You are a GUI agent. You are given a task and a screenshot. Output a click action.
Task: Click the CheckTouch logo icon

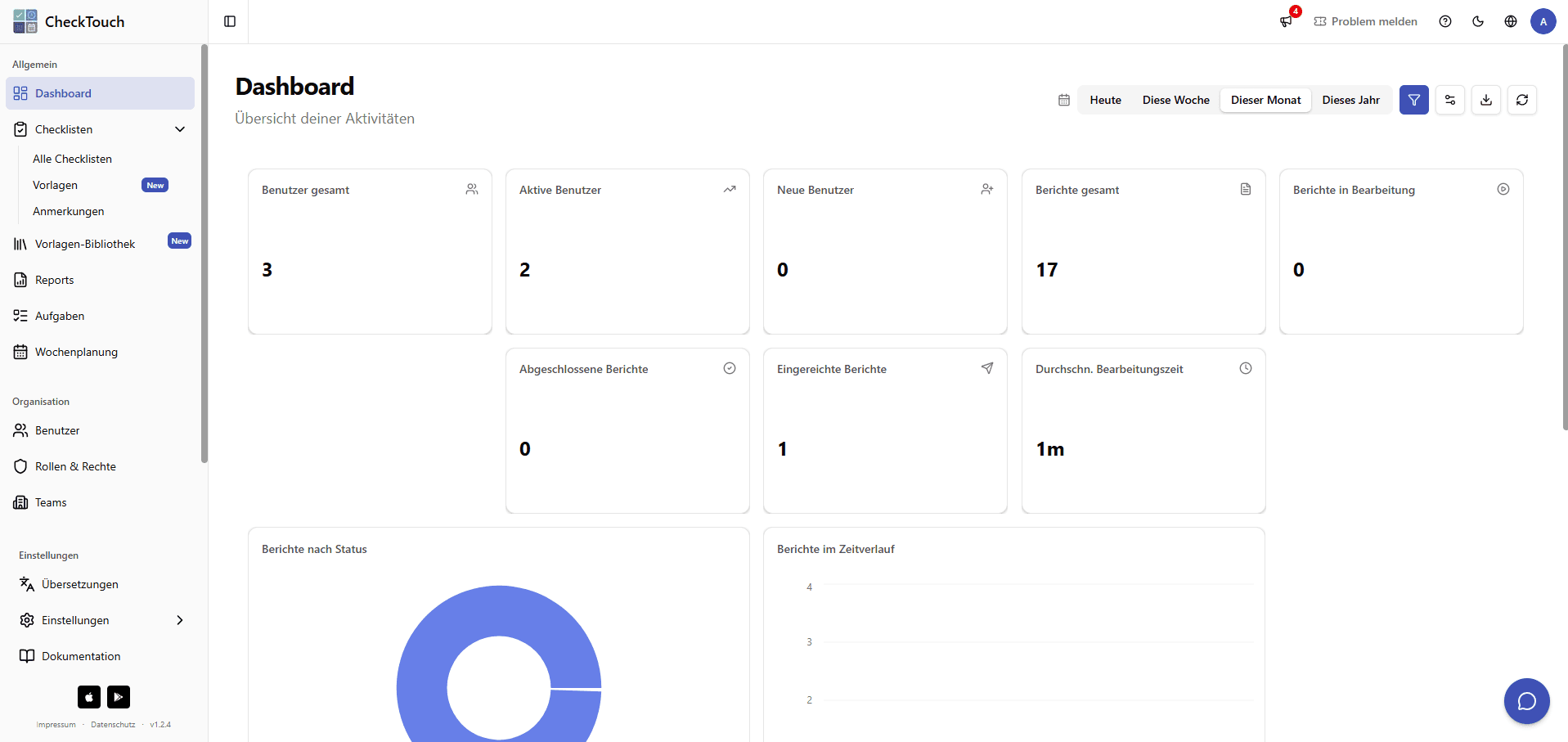click(x=25, y=21)
